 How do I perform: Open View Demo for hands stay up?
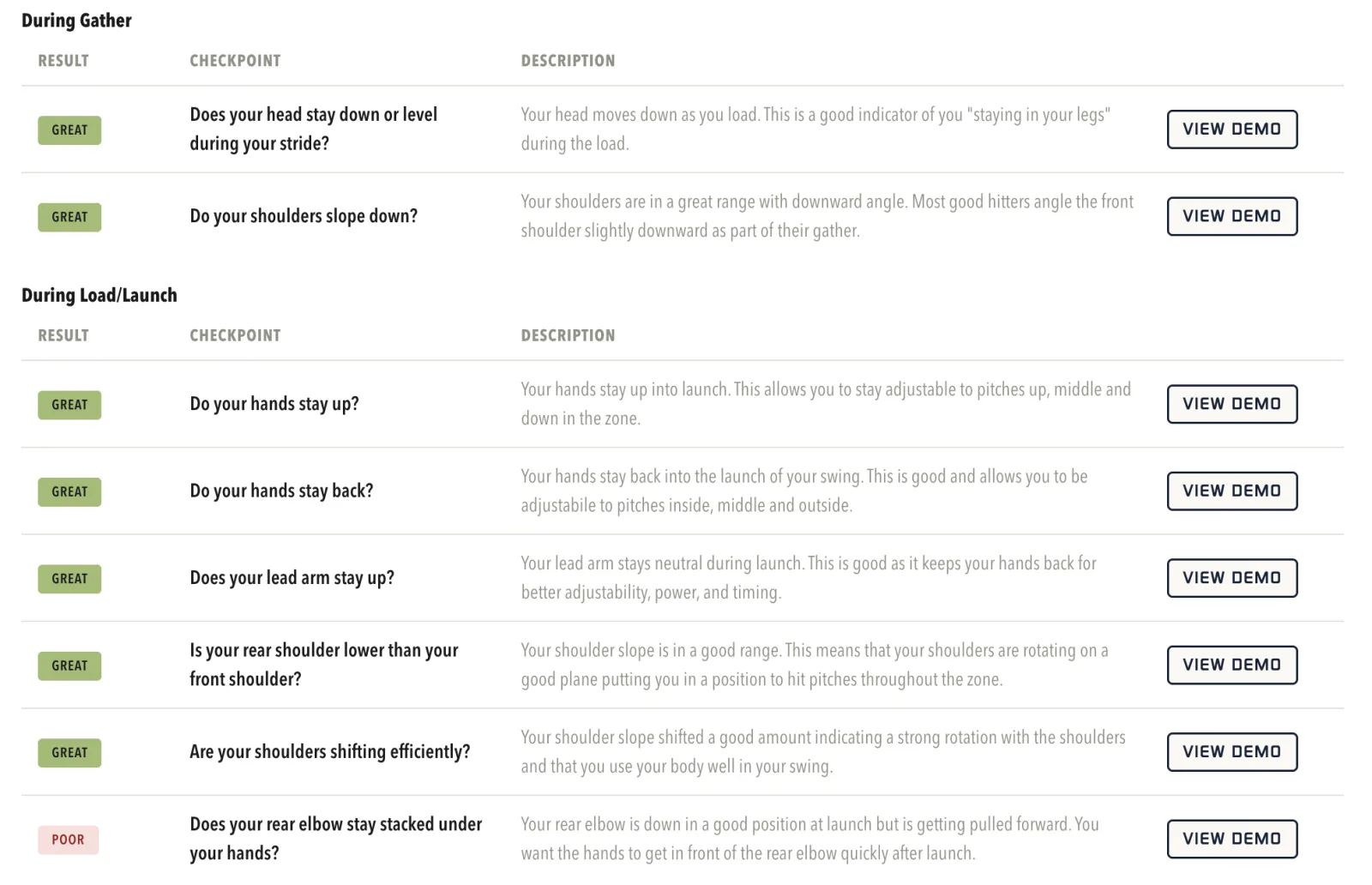coord(1231,404)
